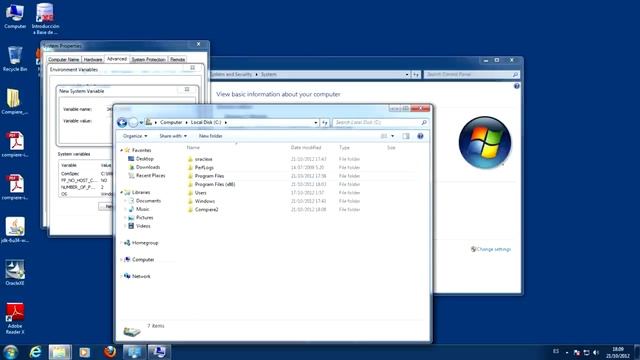Image resolution: width=640 pixels, height=360 pixels.
Task: Select Homegroup in navigation pane
Action: click(x=144, y=243)
